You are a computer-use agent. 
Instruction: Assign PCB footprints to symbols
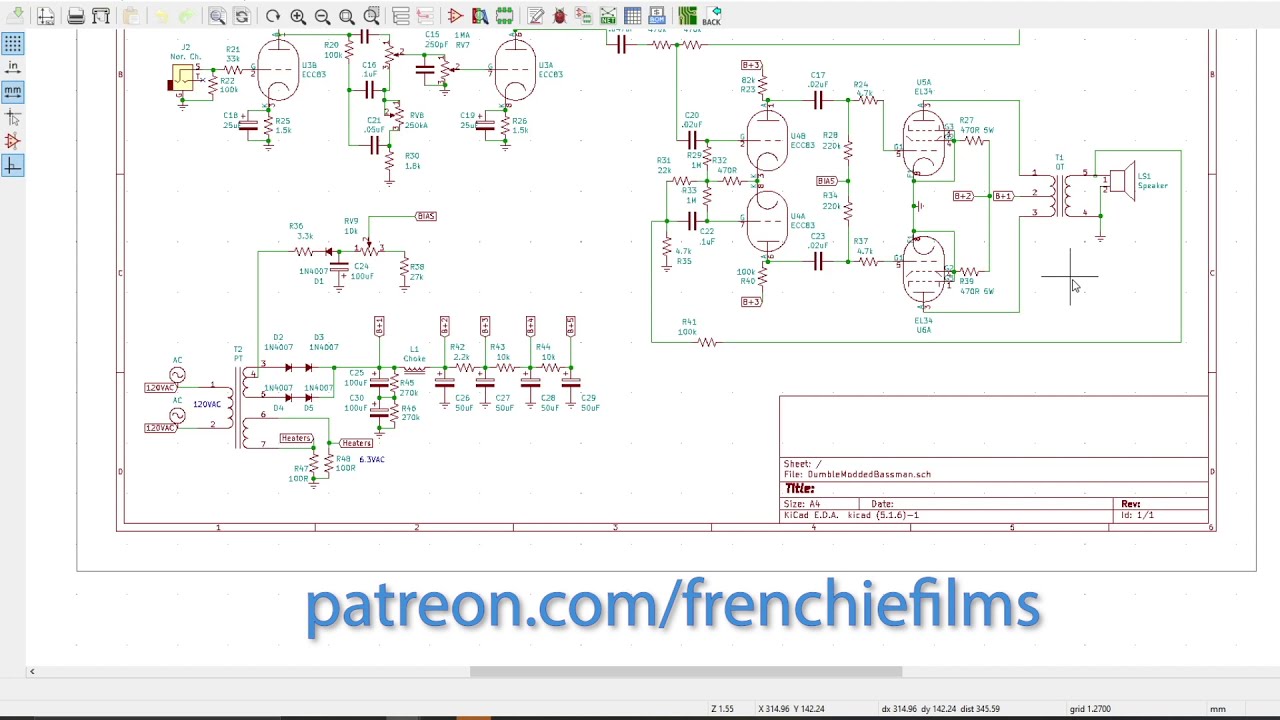click(584, 16)
